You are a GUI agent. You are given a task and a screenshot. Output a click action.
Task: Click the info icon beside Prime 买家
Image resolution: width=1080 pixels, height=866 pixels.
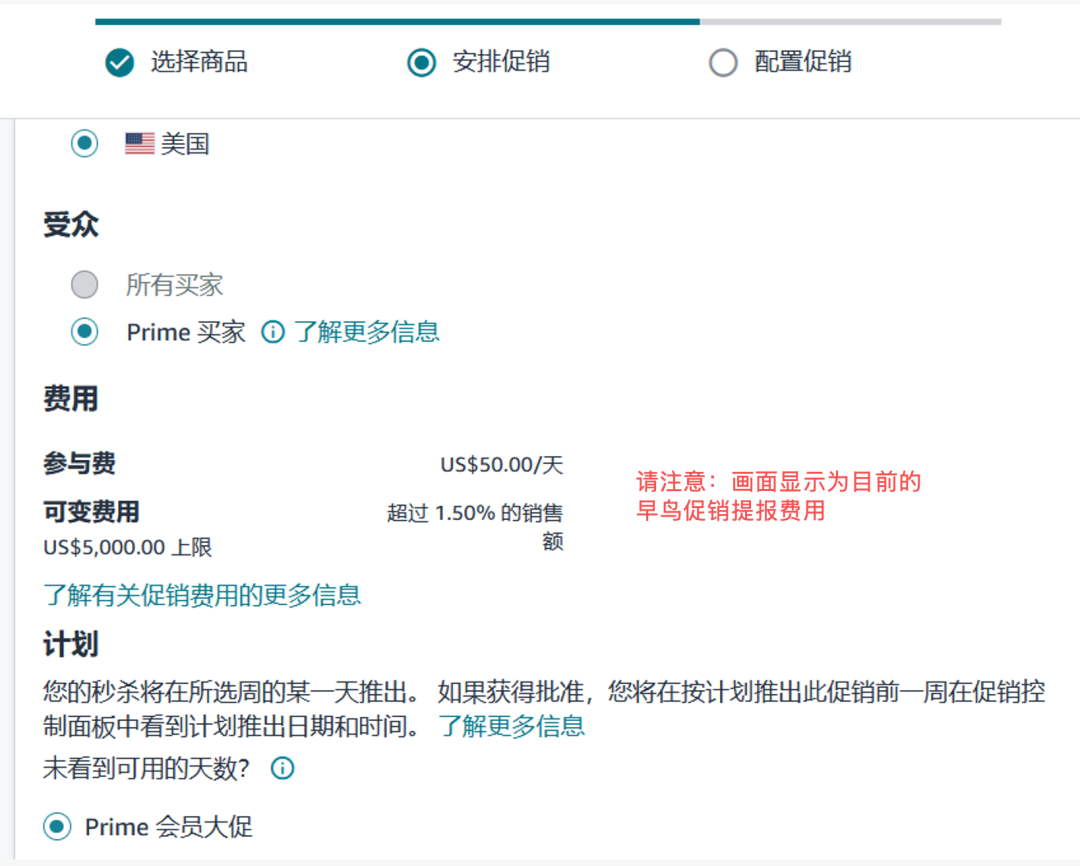[x=273, y=332]
